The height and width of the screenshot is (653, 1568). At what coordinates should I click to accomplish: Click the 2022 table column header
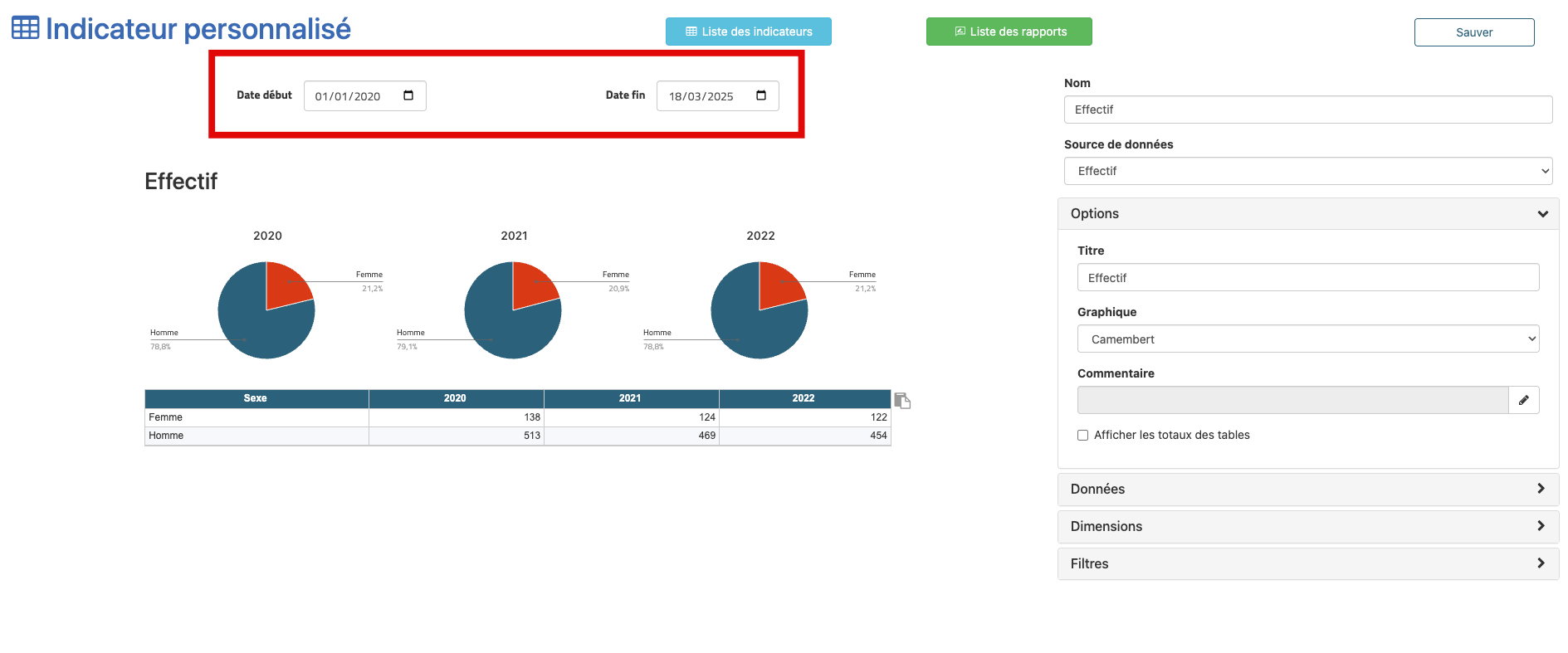tap(804, 398)
